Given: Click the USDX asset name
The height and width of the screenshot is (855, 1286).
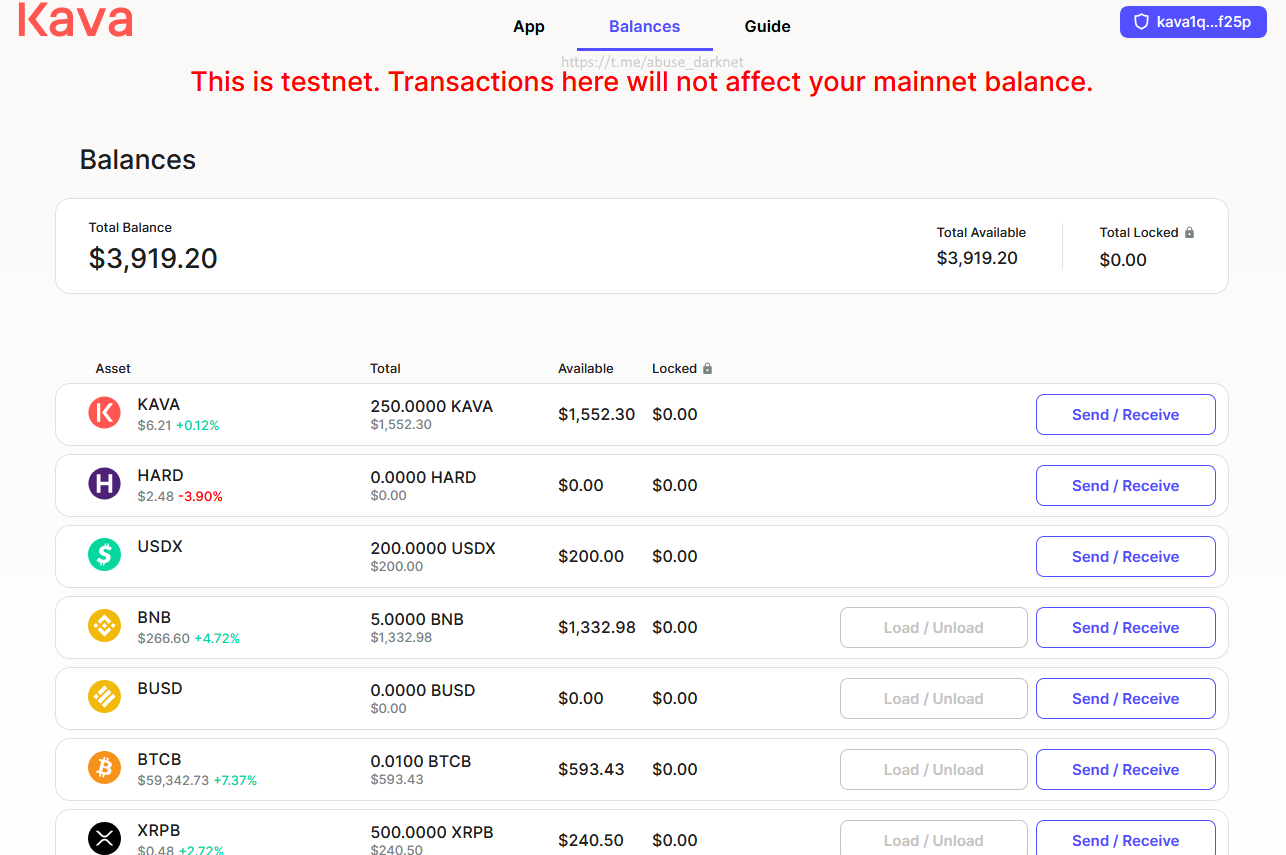Looking at the screenshot, I should (160, 547).
